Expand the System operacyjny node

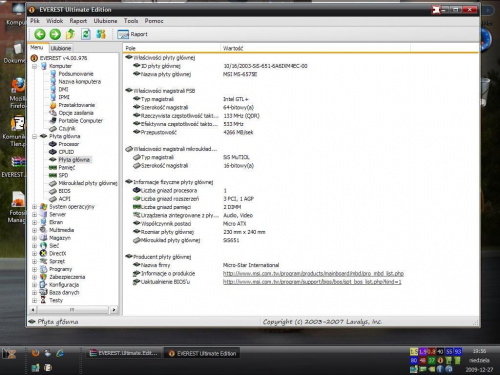[34, 207]
